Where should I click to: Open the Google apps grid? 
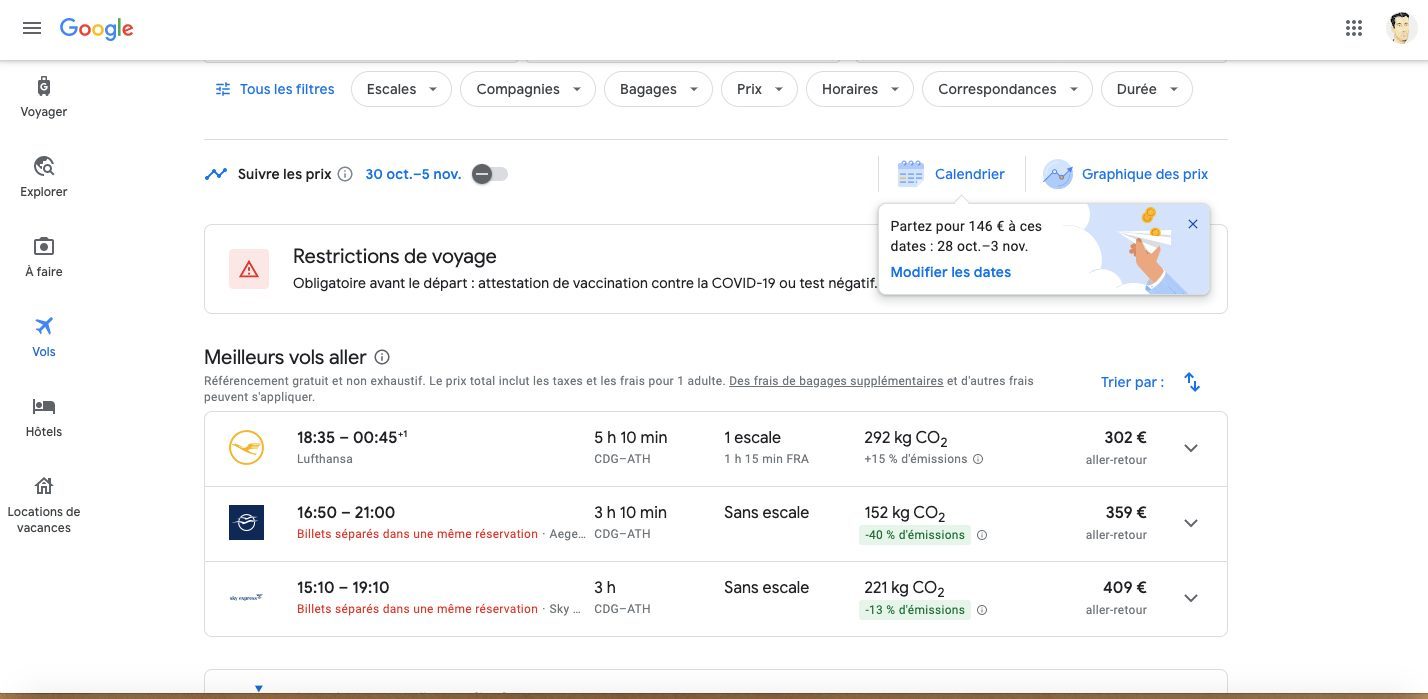click(1354, 28)
